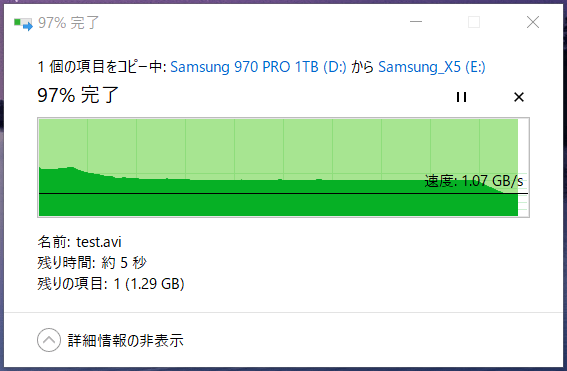The height and width of the screenshot is (371, 567).
Task: Click the 詳細情報の非表示 label
Action: (126, 340)
